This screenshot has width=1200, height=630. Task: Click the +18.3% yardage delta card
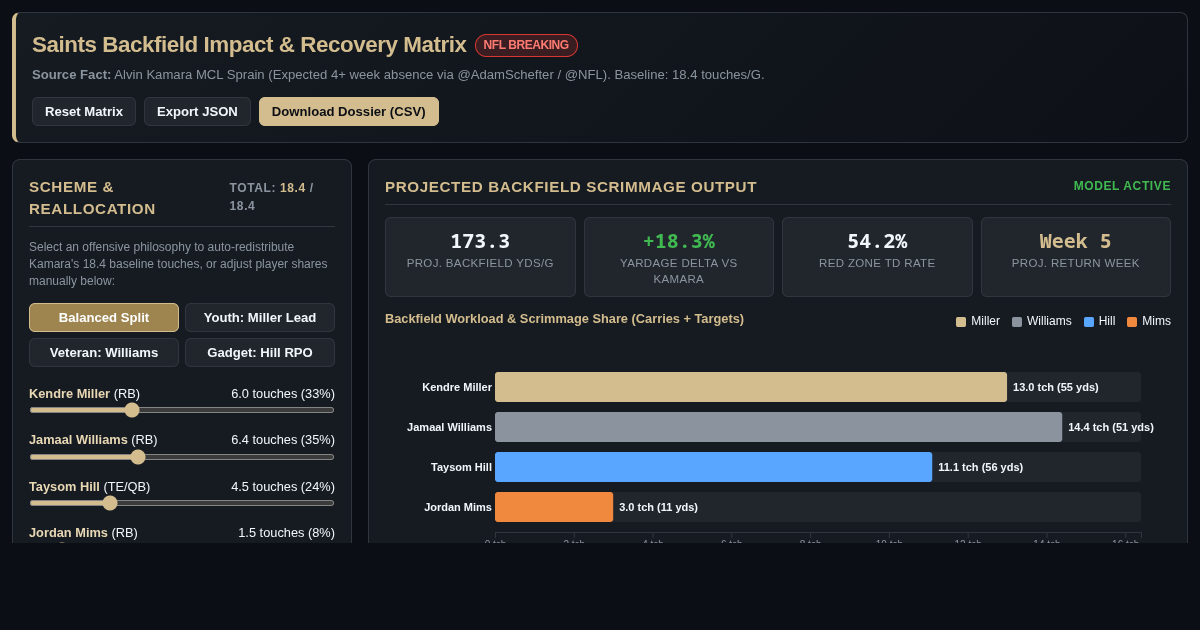679,257
